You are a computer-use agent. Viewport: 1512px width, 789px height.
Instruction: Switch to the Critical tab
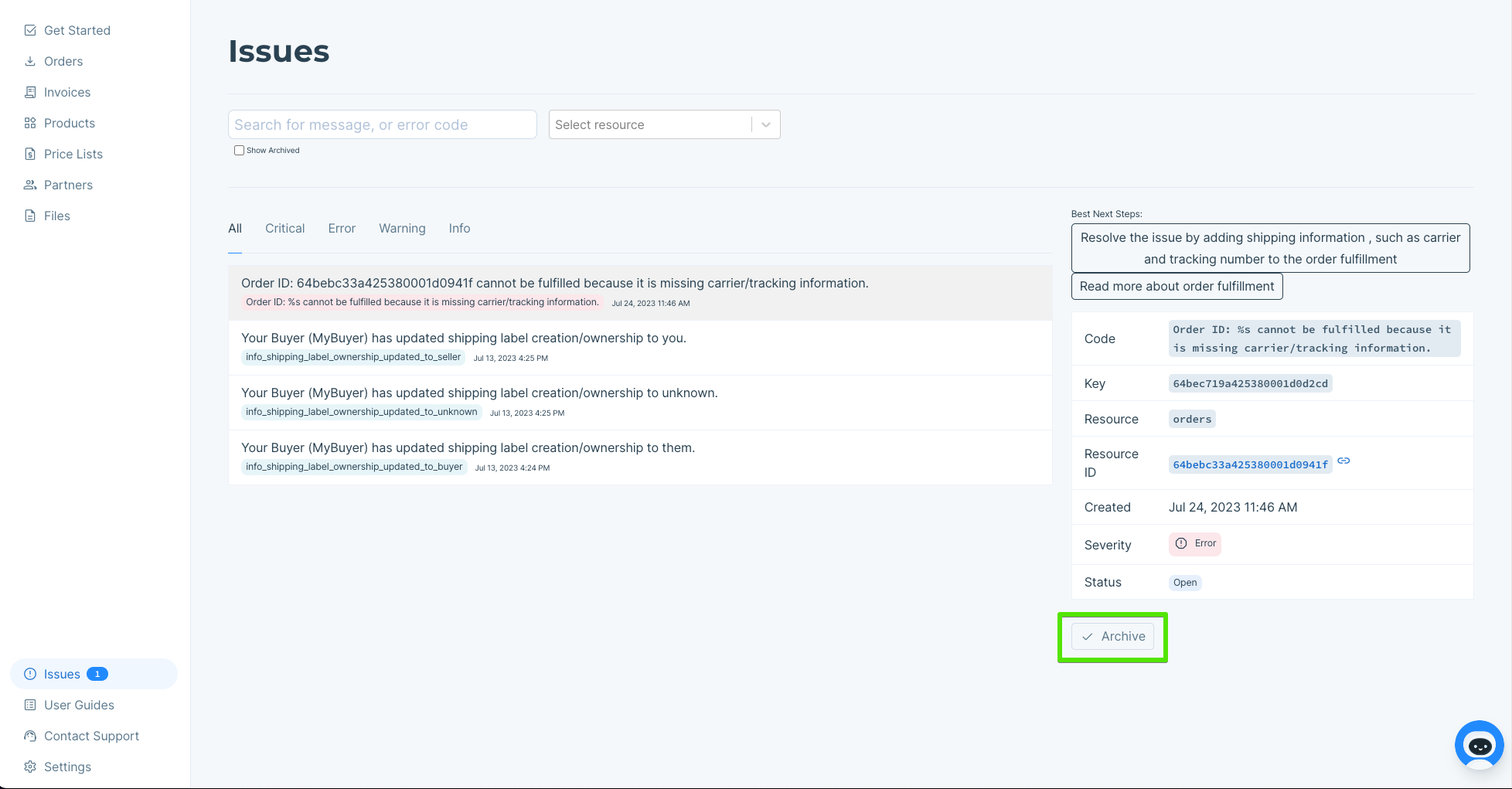click(284, 228)
